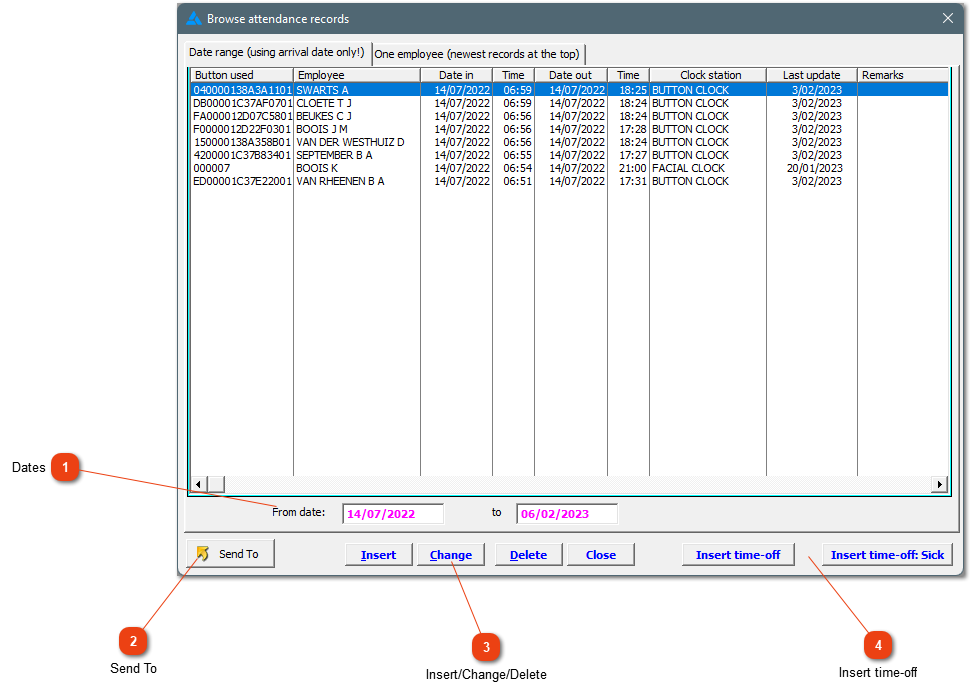The width and height of the screenshot is (972, 698).
Task: Click the 'to' date input field
Action: coord(567,514)
